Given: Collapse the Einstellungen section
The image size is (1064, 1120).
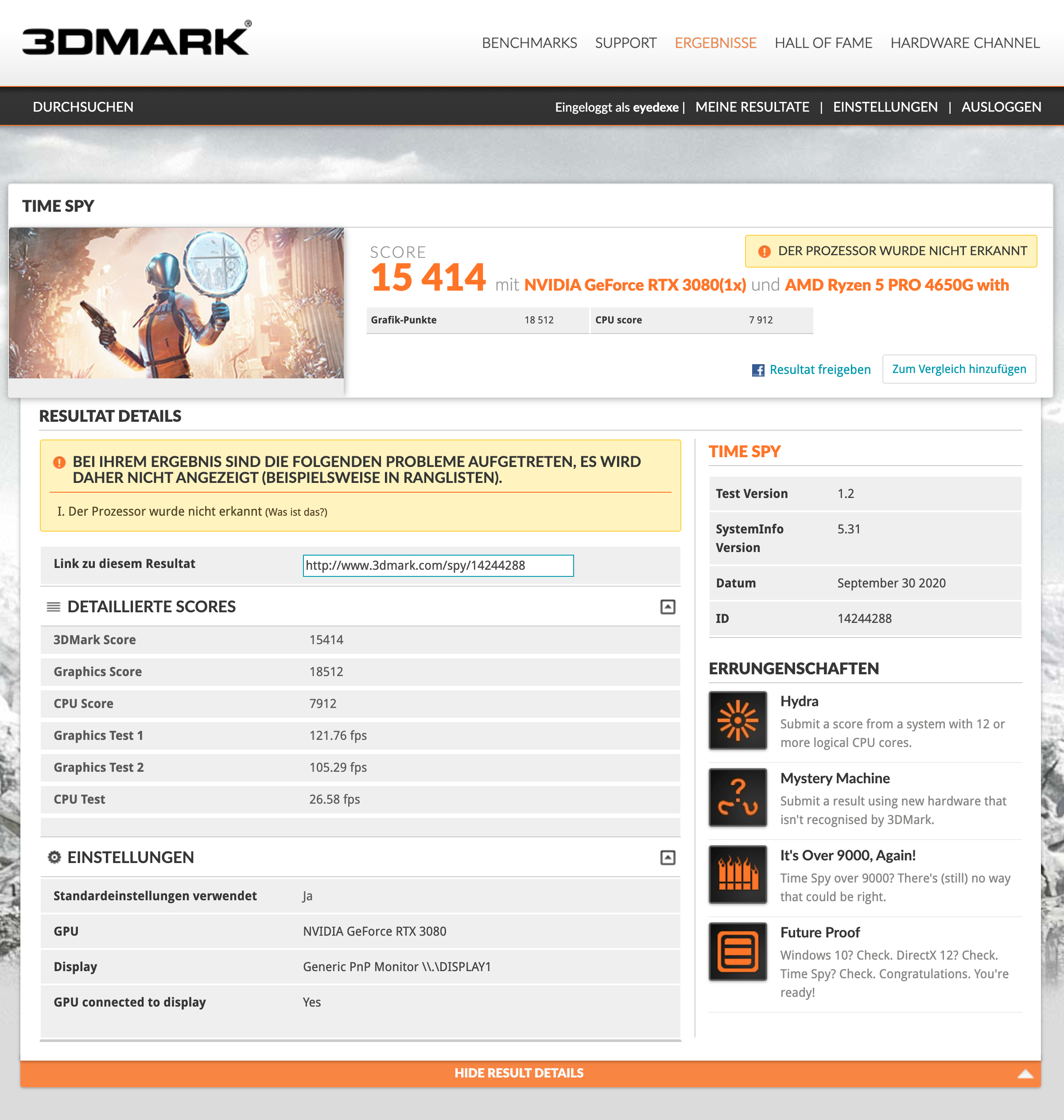Looking at the screenshot, I should tap(668, 857).
